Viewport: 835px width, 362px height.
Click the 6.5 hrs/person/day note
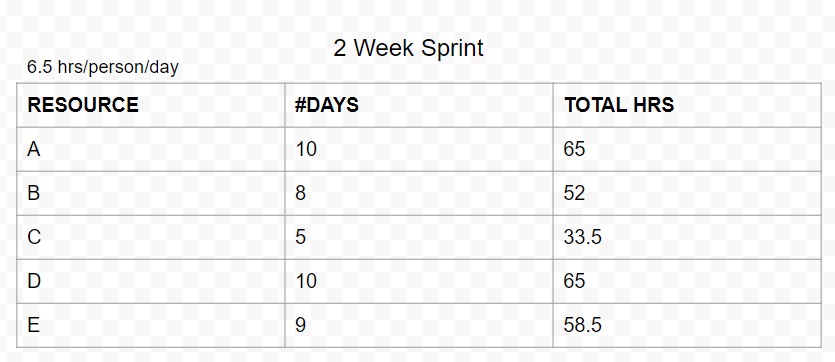click(103, 67)
